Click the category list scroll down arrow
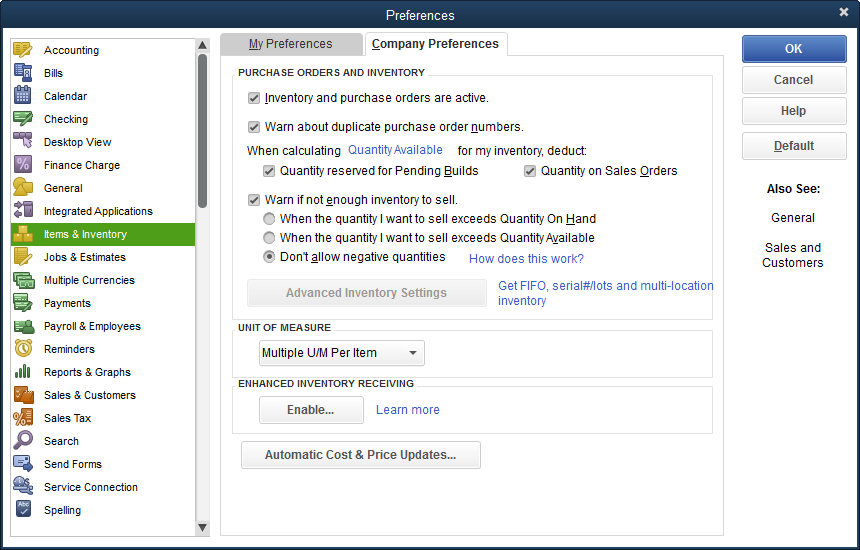The height and width of the screenshot is (550, 860). point(202,528)
